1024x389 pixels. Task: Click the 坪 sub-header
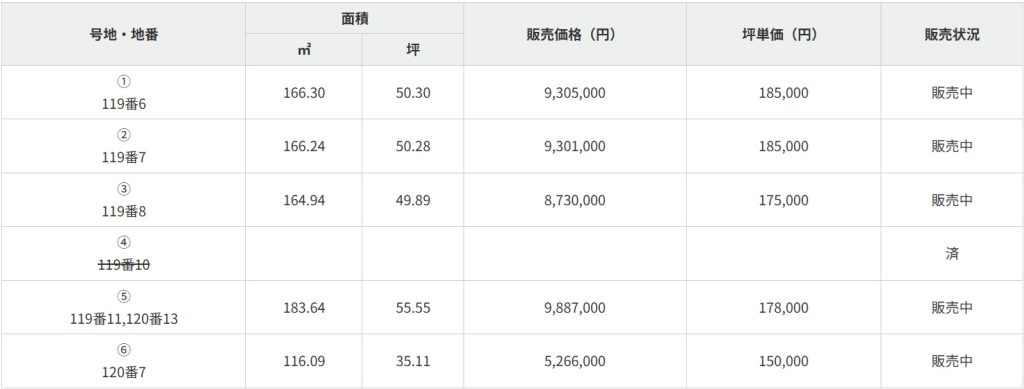click(x=413, y=50)
